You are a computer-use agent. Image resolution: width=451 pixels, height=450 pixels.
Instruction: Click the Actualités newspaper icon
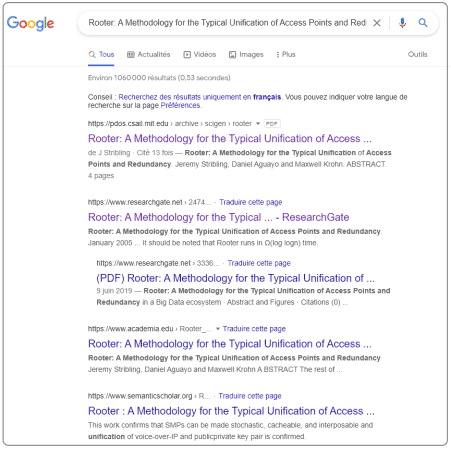[131, 55]
